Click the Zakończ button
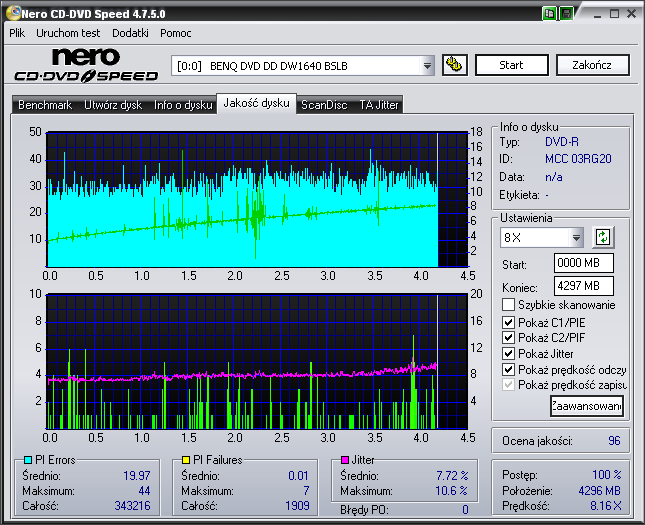This screenshot has height=525, width=645. click(x=592, y=65)
